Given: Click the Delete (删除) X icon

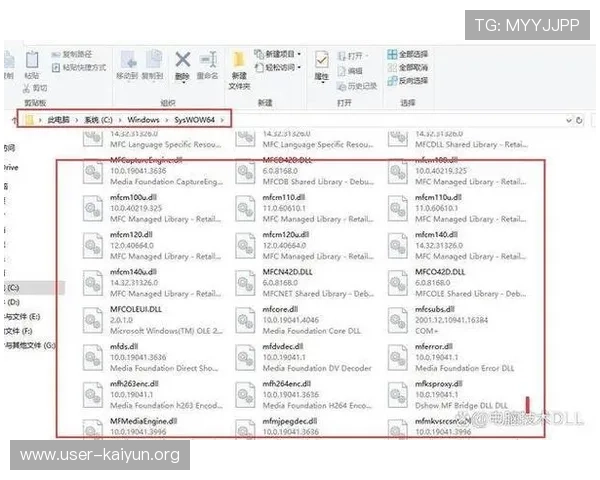Looking at the screenshot, I should (183, 60).
